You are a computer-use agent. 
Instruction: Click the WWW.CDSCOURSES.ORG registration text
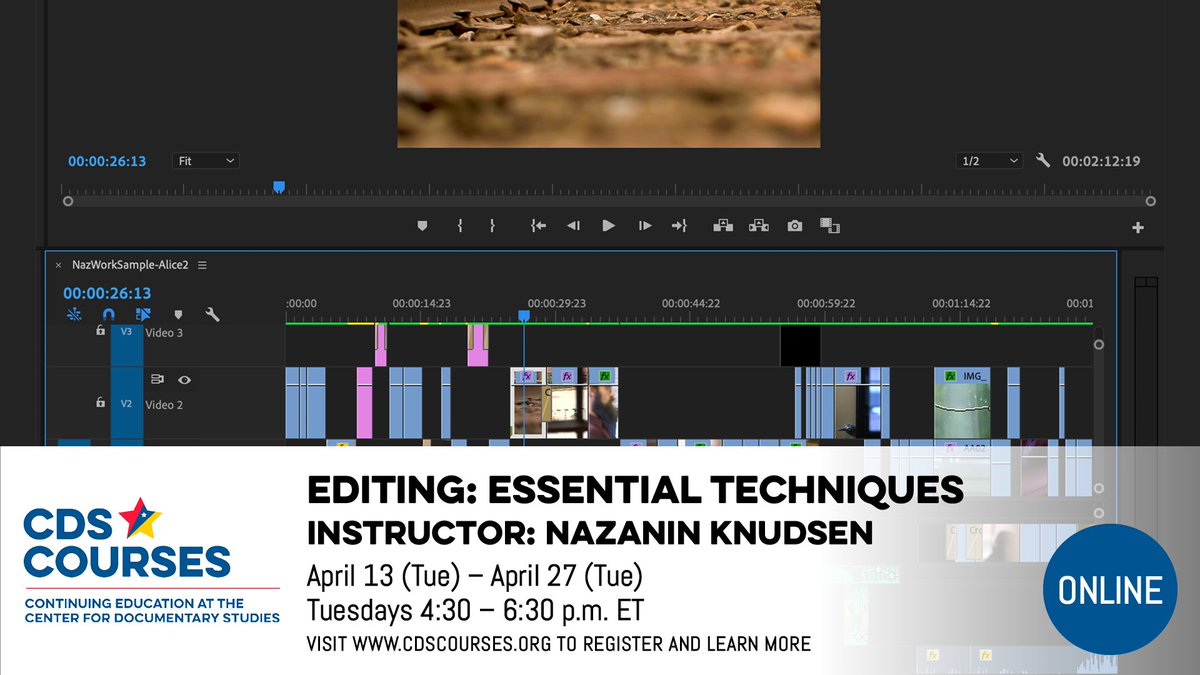pyautogui.click(x=558, y=643)
